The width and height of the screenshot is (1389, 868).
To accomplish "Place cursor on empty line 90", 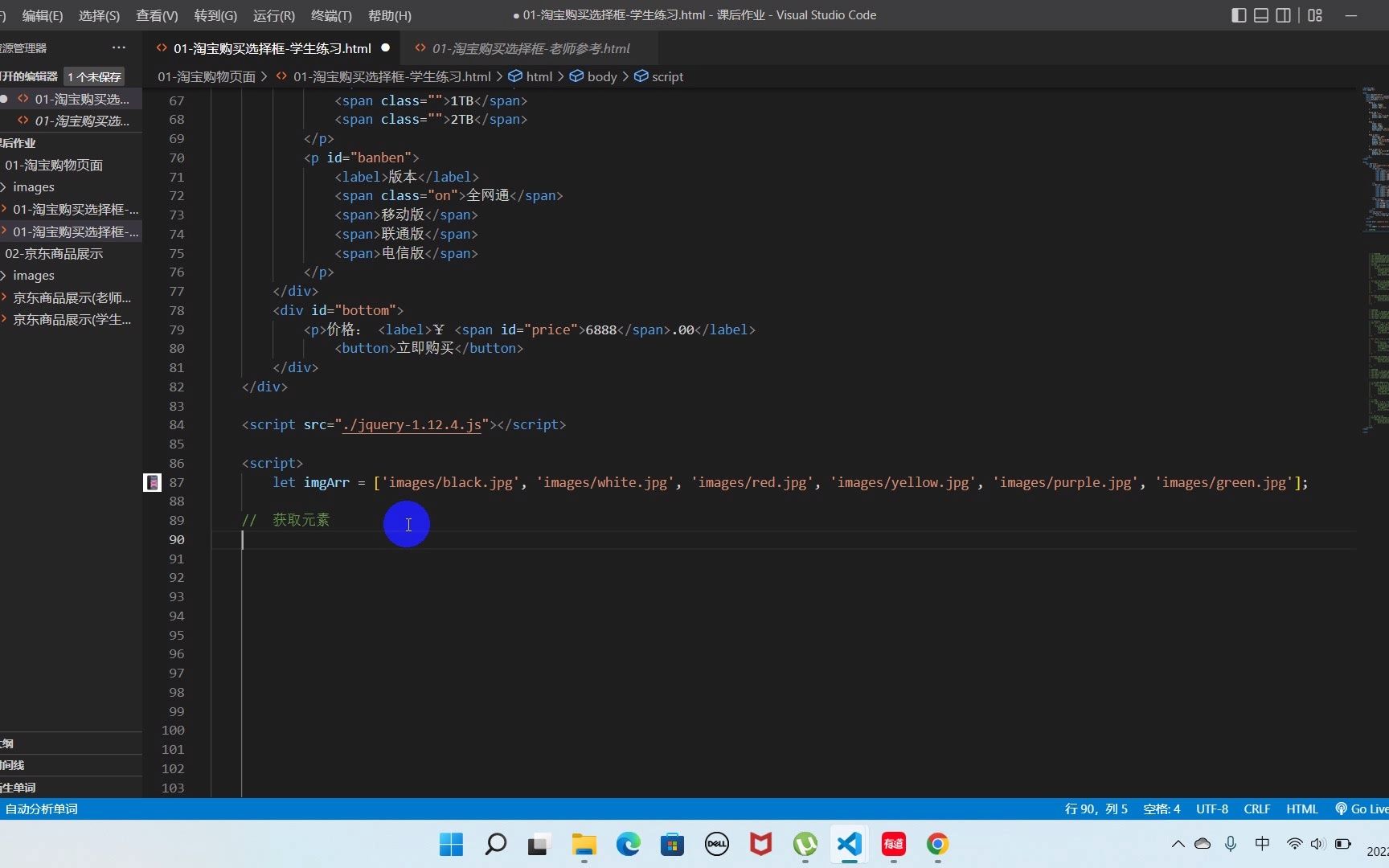I will coord(784,539).
